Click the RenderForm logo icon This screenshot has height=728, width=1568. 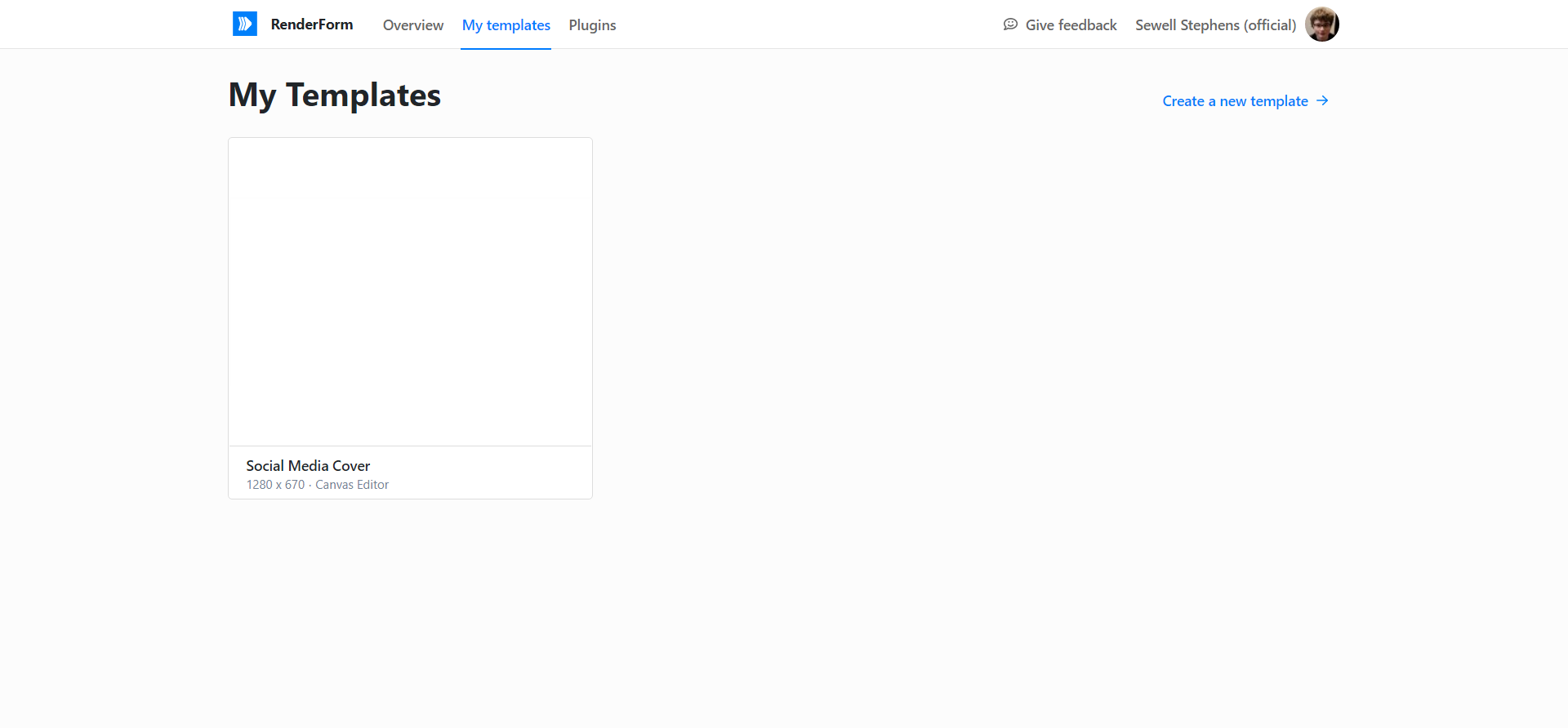click(245, 24)
